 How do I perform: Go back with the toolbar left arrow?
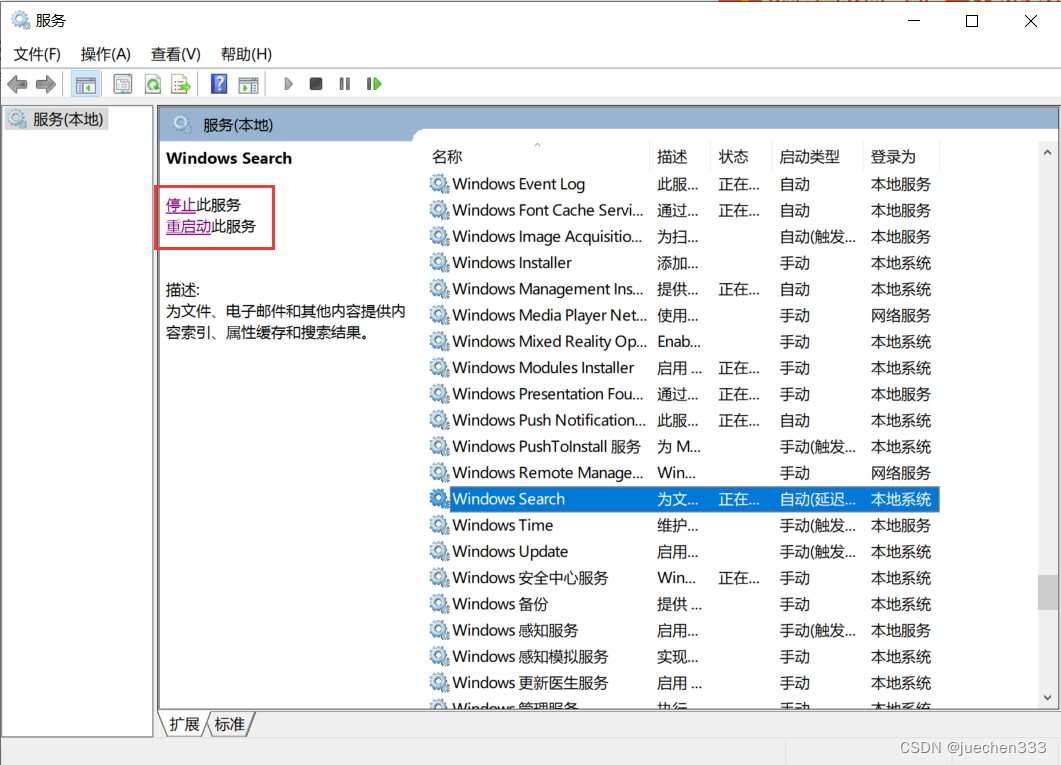coord(17,85)
